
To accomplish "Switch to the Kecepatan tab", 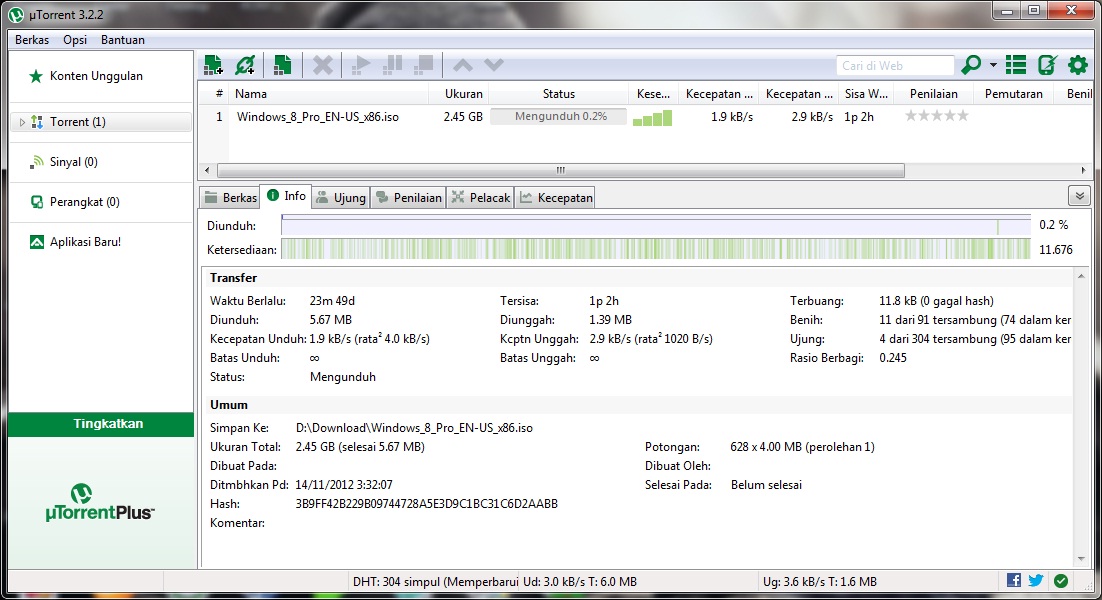I will pos(556,197).
